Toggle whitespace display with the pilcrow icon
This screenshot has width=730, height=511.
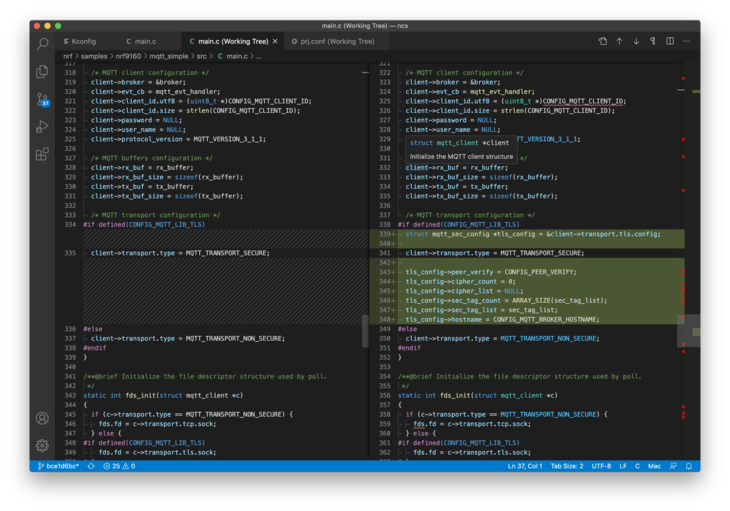tap(653, 41)
